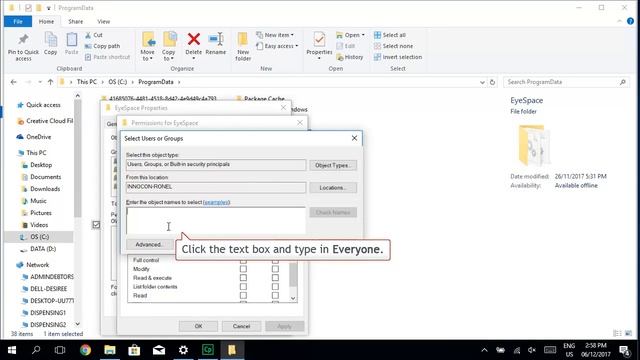Image resolution: width=640 pixels, height=360 pixels.
Task: Click the Cut scissors icon
Action: pos(88,35)
